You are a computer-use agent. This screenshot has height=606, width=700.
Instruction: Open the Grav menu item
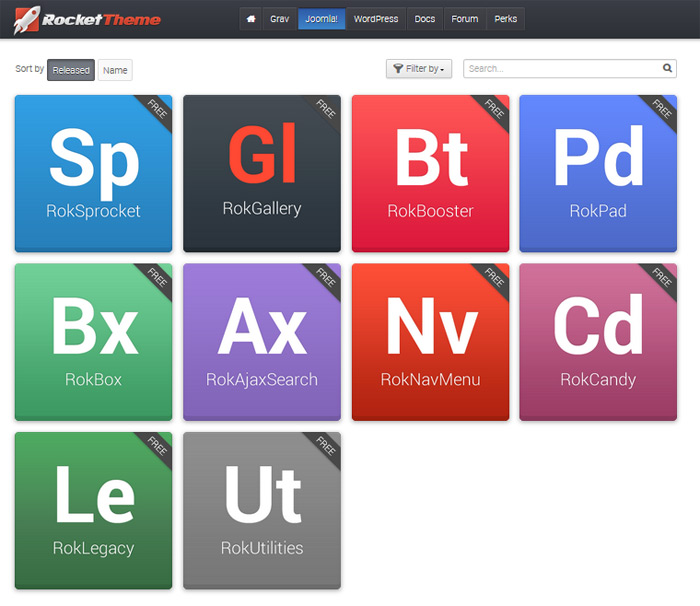[279, 19]
